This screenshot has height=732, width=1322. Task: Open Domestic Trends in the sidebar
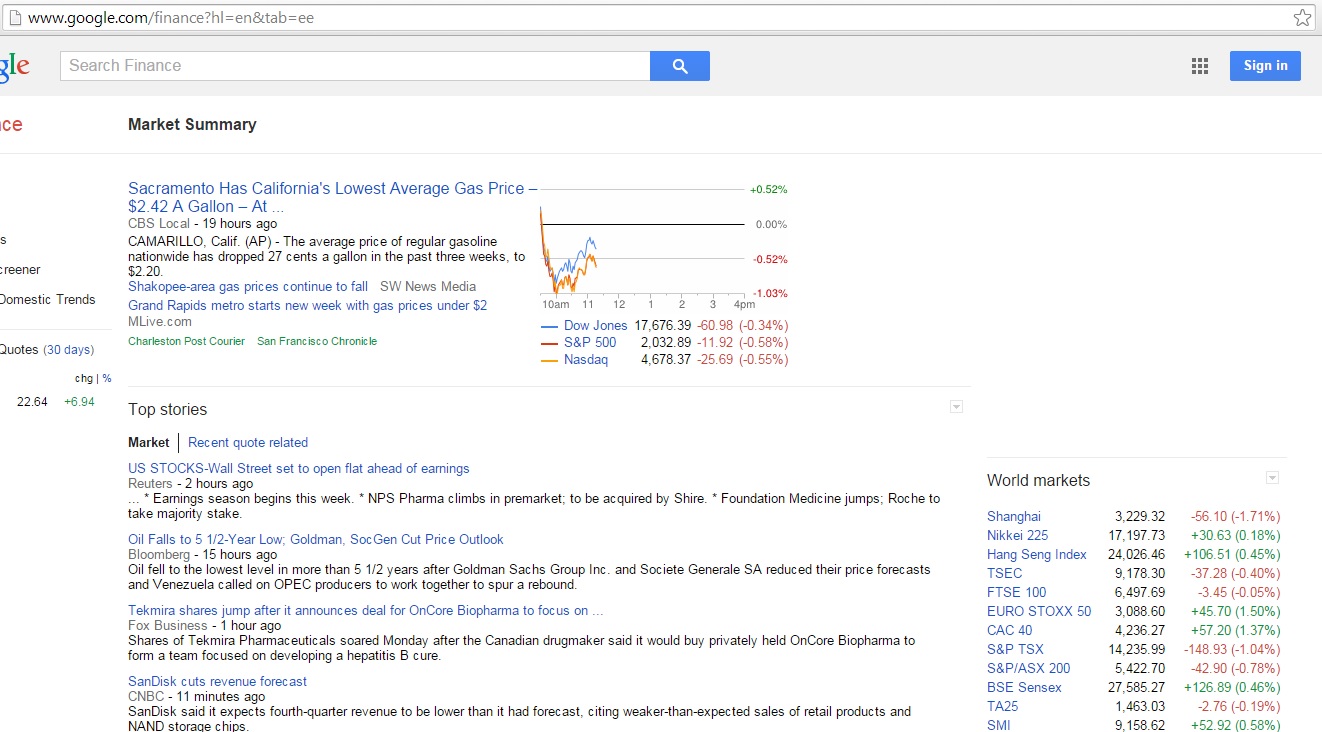click(x=48, y=299)
